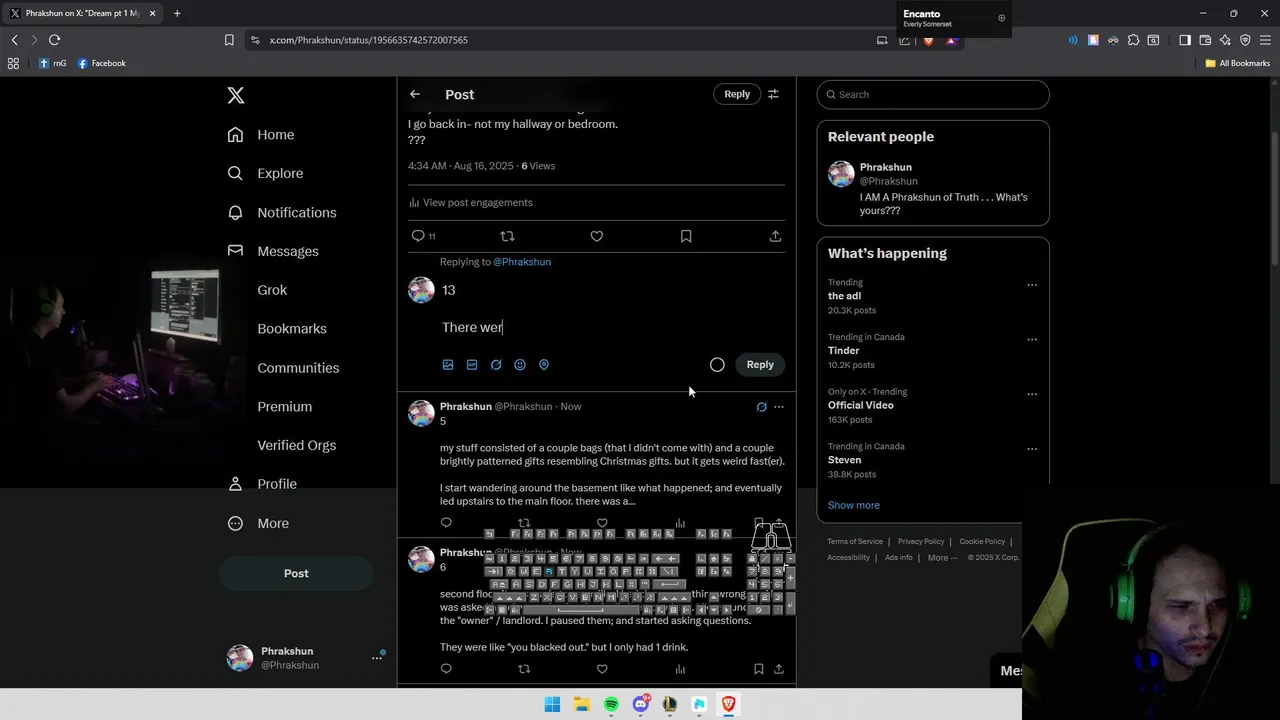1280x720 pixels.
Task: Click the reply text area containing 'There wer'
Action: point(610,328)
